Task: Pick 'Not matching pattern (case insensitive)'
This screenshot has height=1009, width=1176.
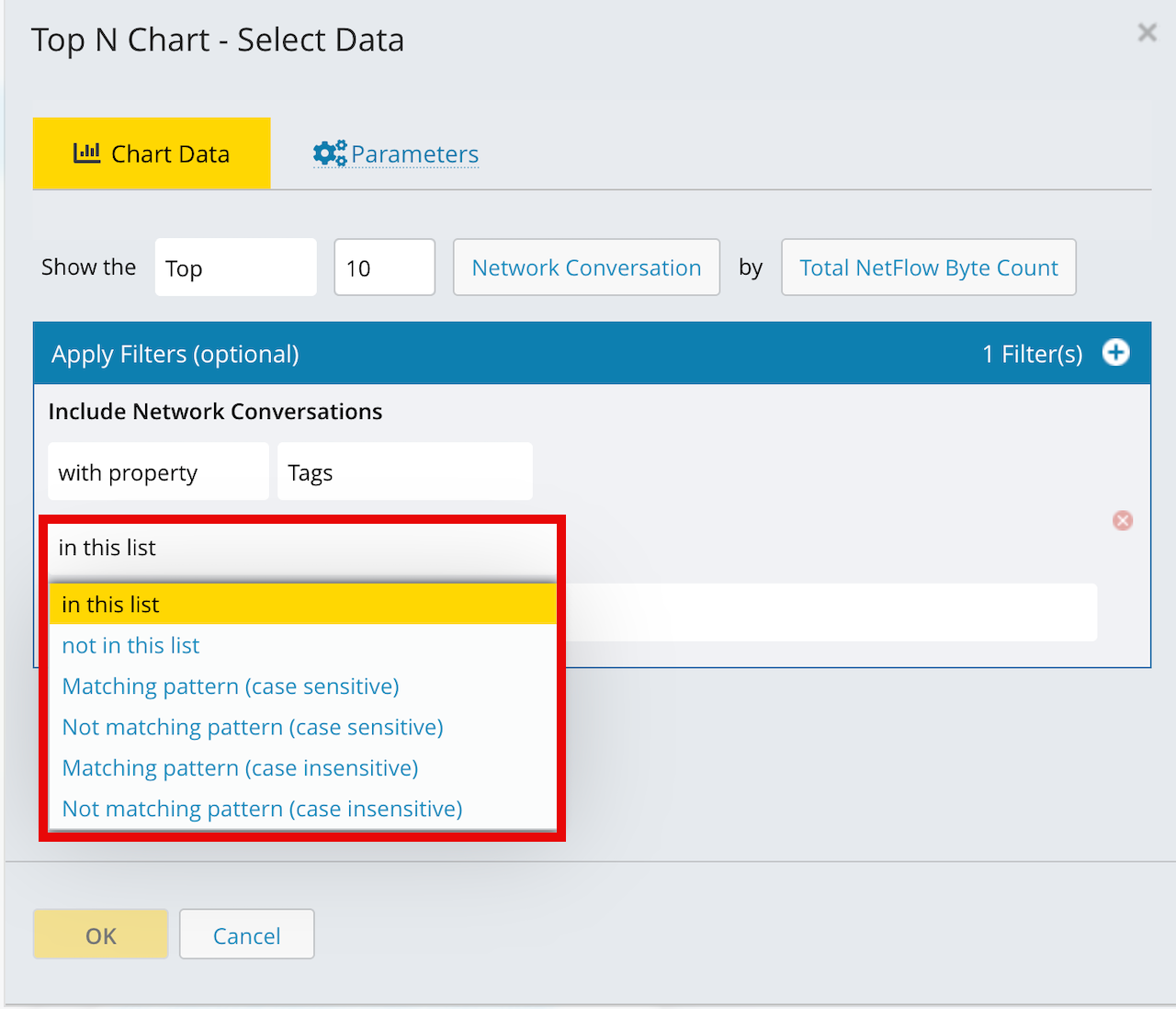Action: click(x=262, y=809)
